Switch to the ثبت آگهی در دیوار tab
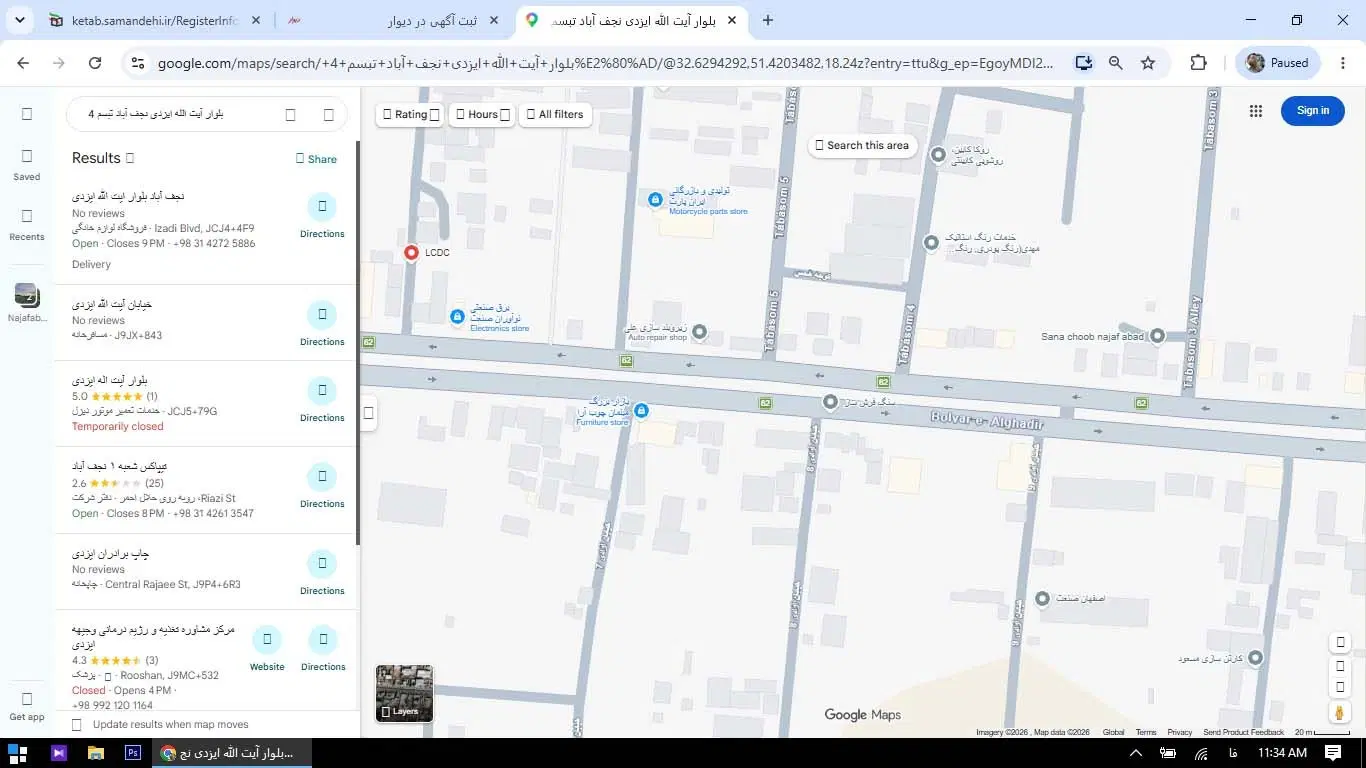Viewport: 1366px width, 768px height. click(x=394, y=20)
